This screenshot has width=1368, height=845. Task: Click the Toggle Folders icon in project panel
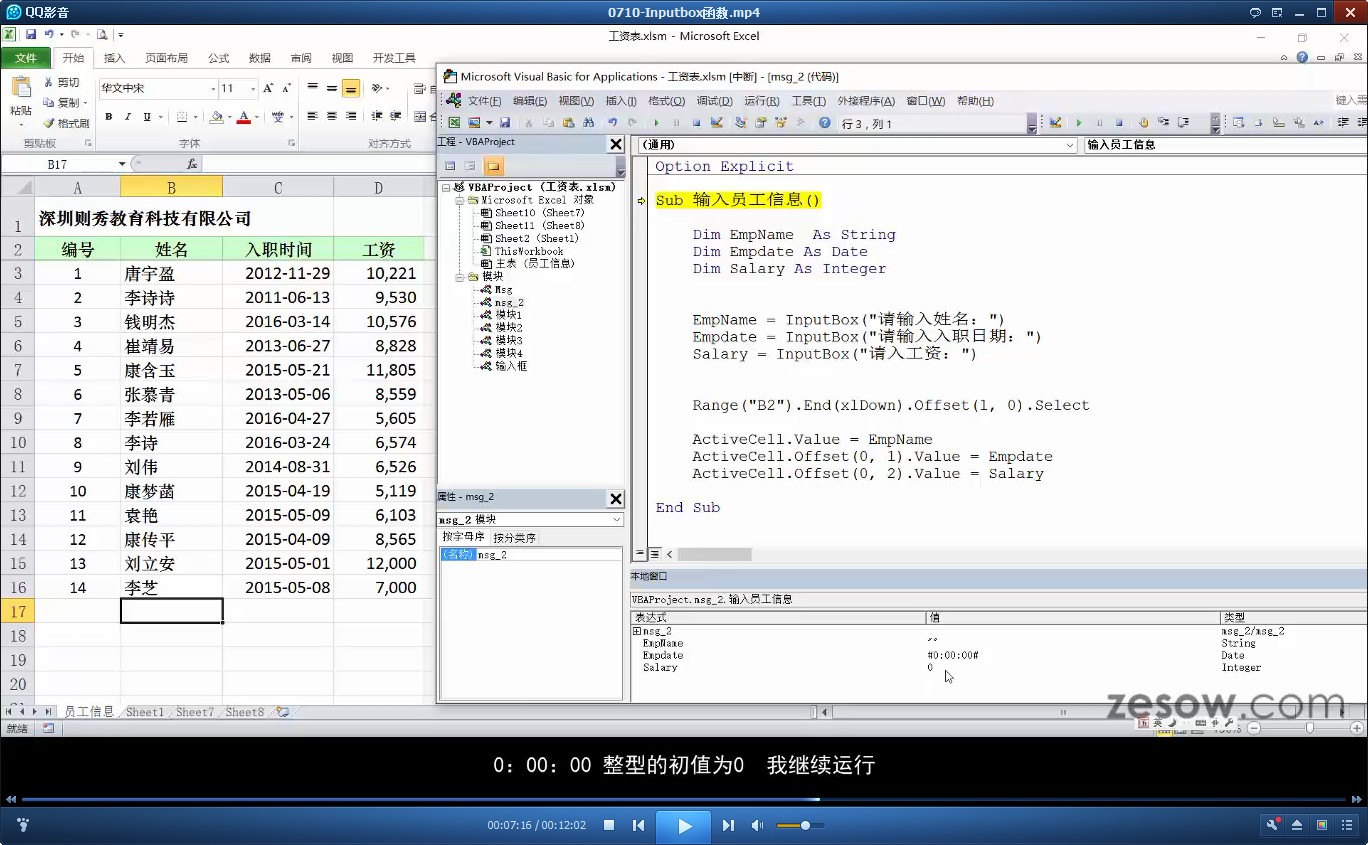tap(494, 166)
